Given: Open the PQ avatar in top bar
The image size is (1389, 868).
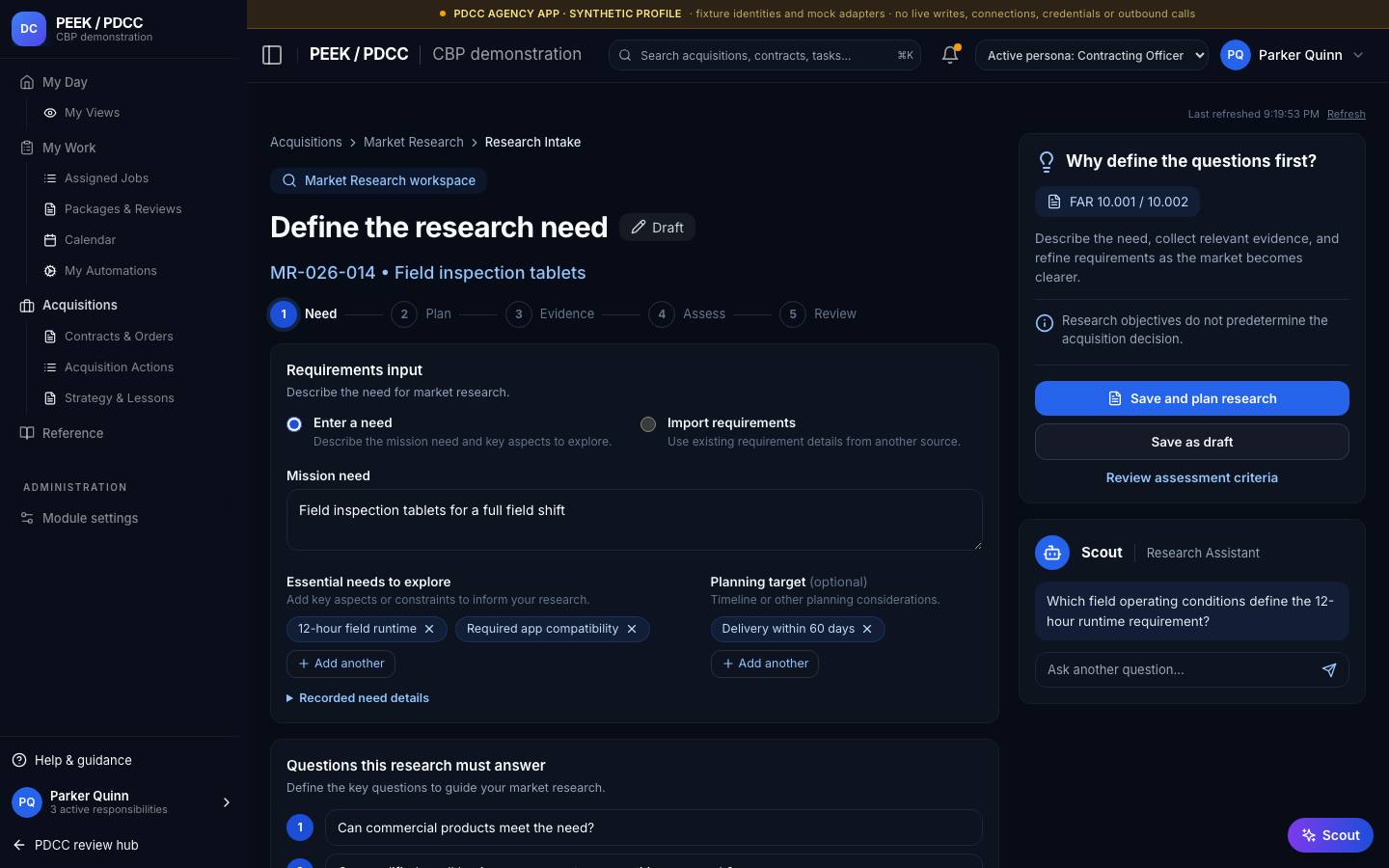Looking at the screenshot, I should [x=1236, y=55].
